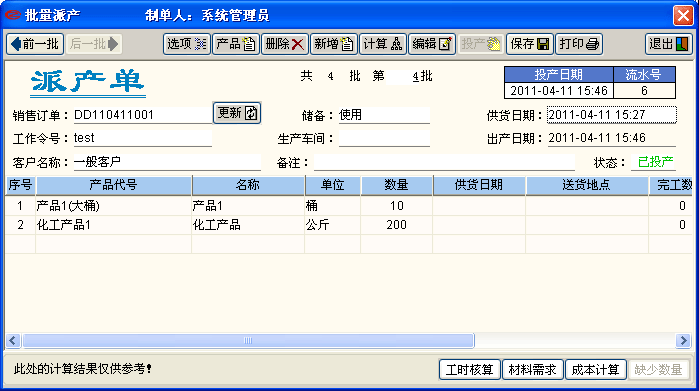Click the horizontal scrollbar right arrow
699x391 pixels.
pyautogui.click(x=683, y=341)
